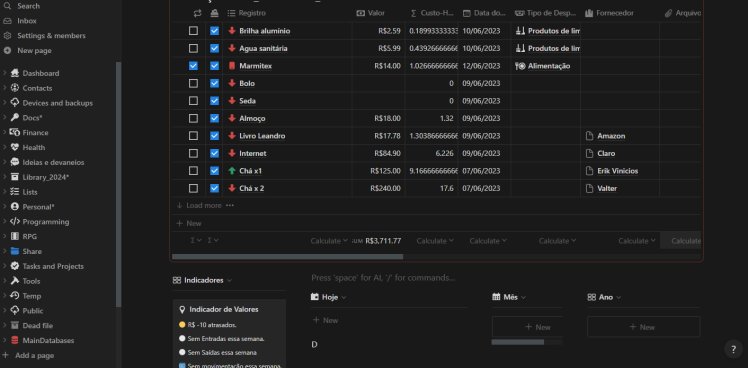This screenshot has height=368, width=748.
Task: Add a New row to the table
Action: (x=189, y=223)
